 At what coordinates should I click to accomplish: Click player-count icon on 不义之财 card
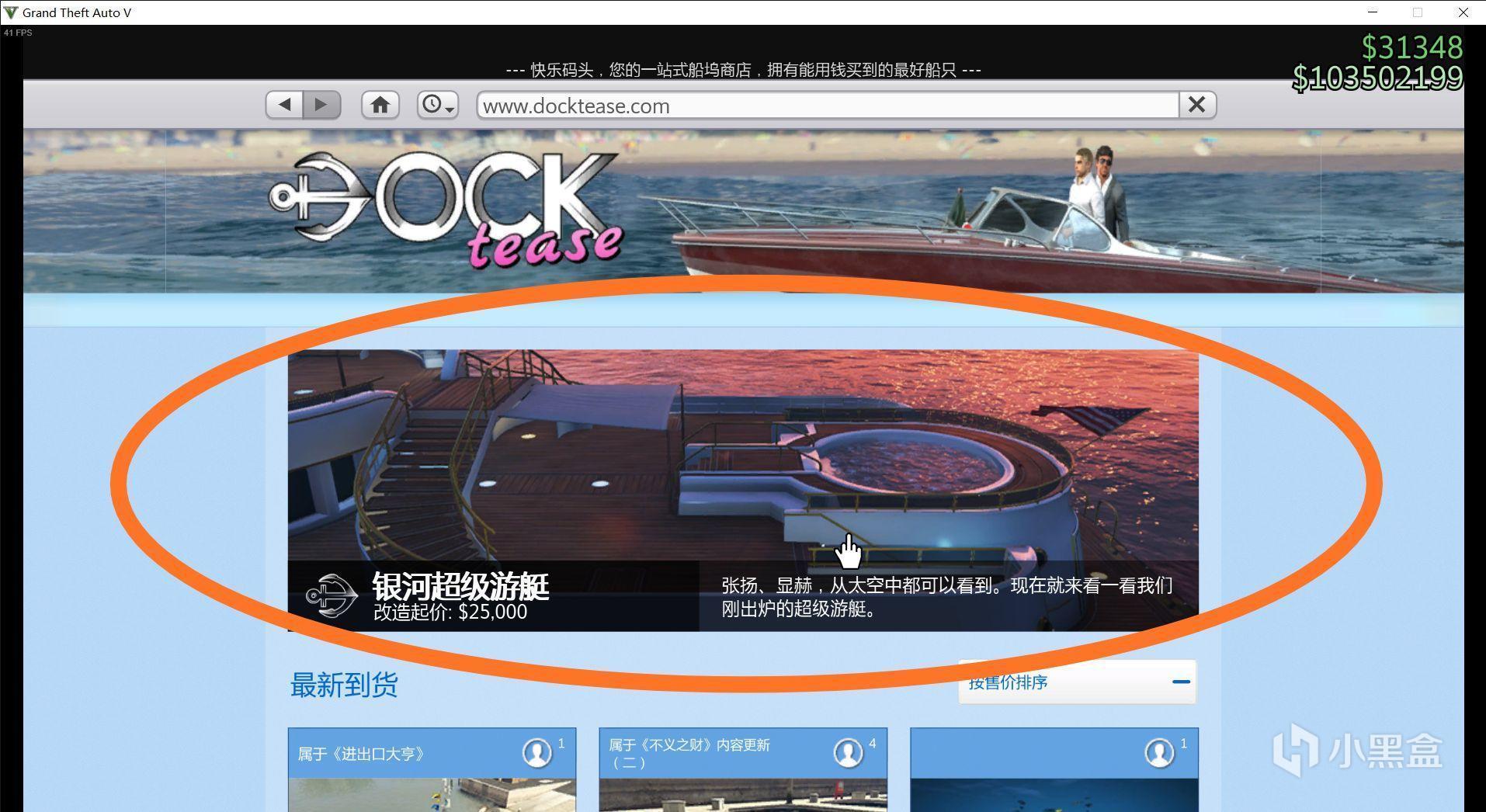click(848, 752)
